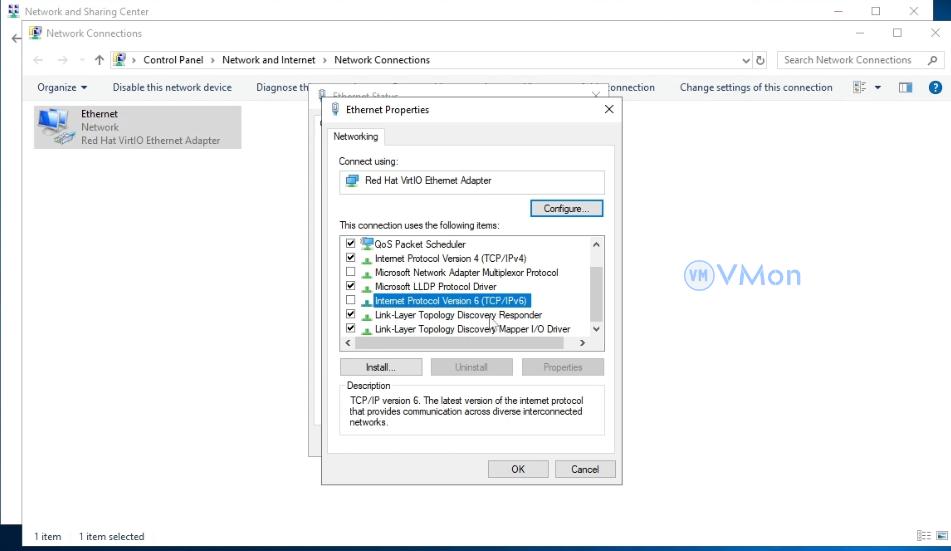Image resolution: width=951 pixels, height=551 pixels.
Task: Check Microsoft Network Adapter Multiplexor Protocol box
Action: (x=350, y=272)
